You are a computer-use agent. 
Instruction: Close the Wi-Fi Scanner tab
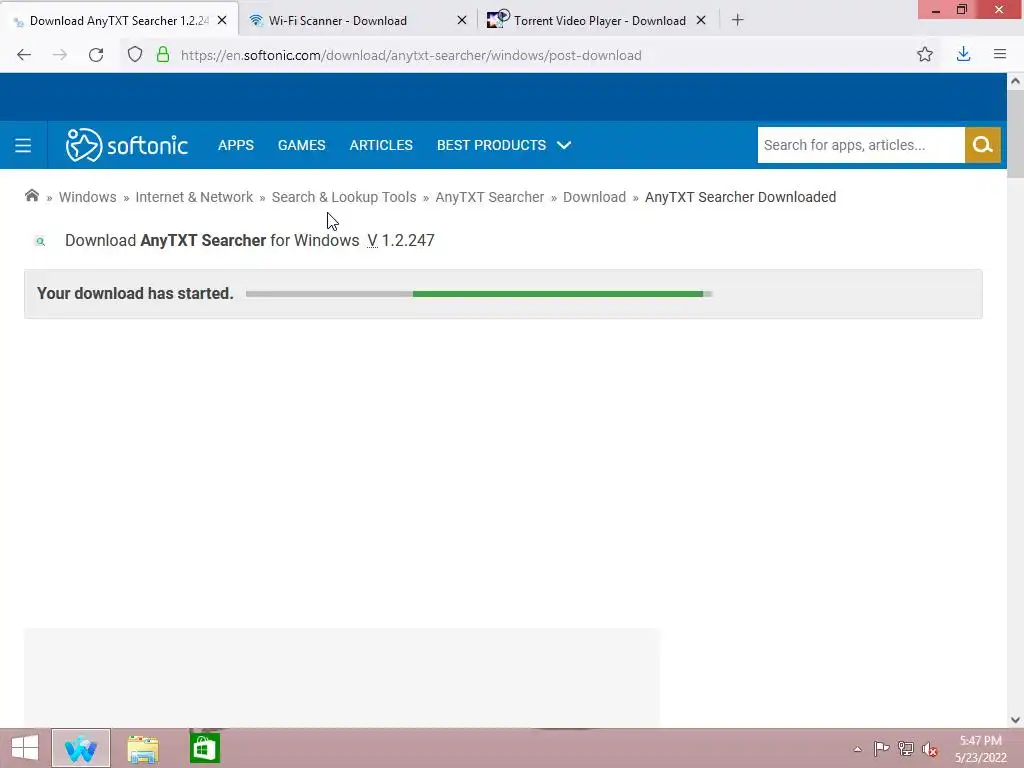click(x=462, y=20)
